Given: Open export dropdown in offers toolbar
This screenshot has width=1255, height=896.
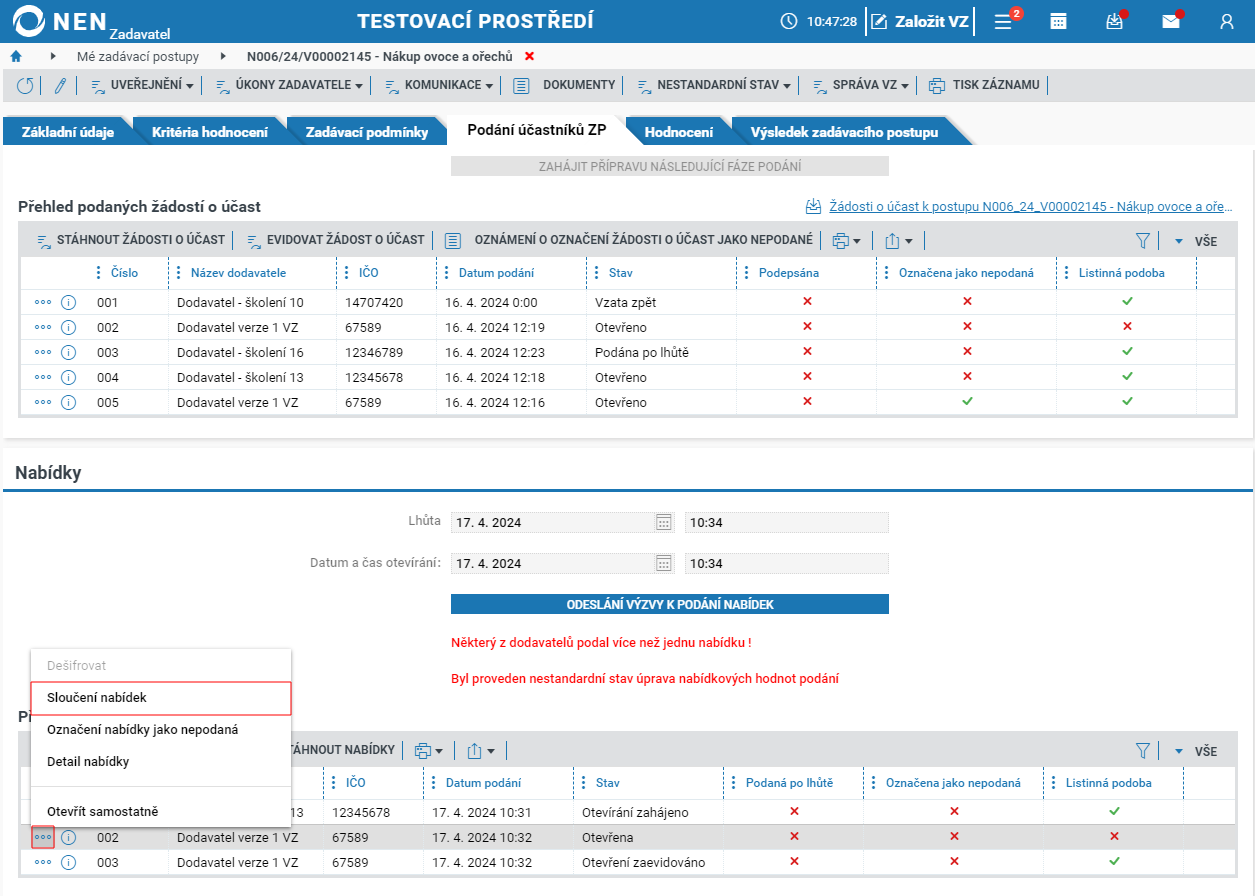Looking at the screenshot, I should click(x=481, y=751).
